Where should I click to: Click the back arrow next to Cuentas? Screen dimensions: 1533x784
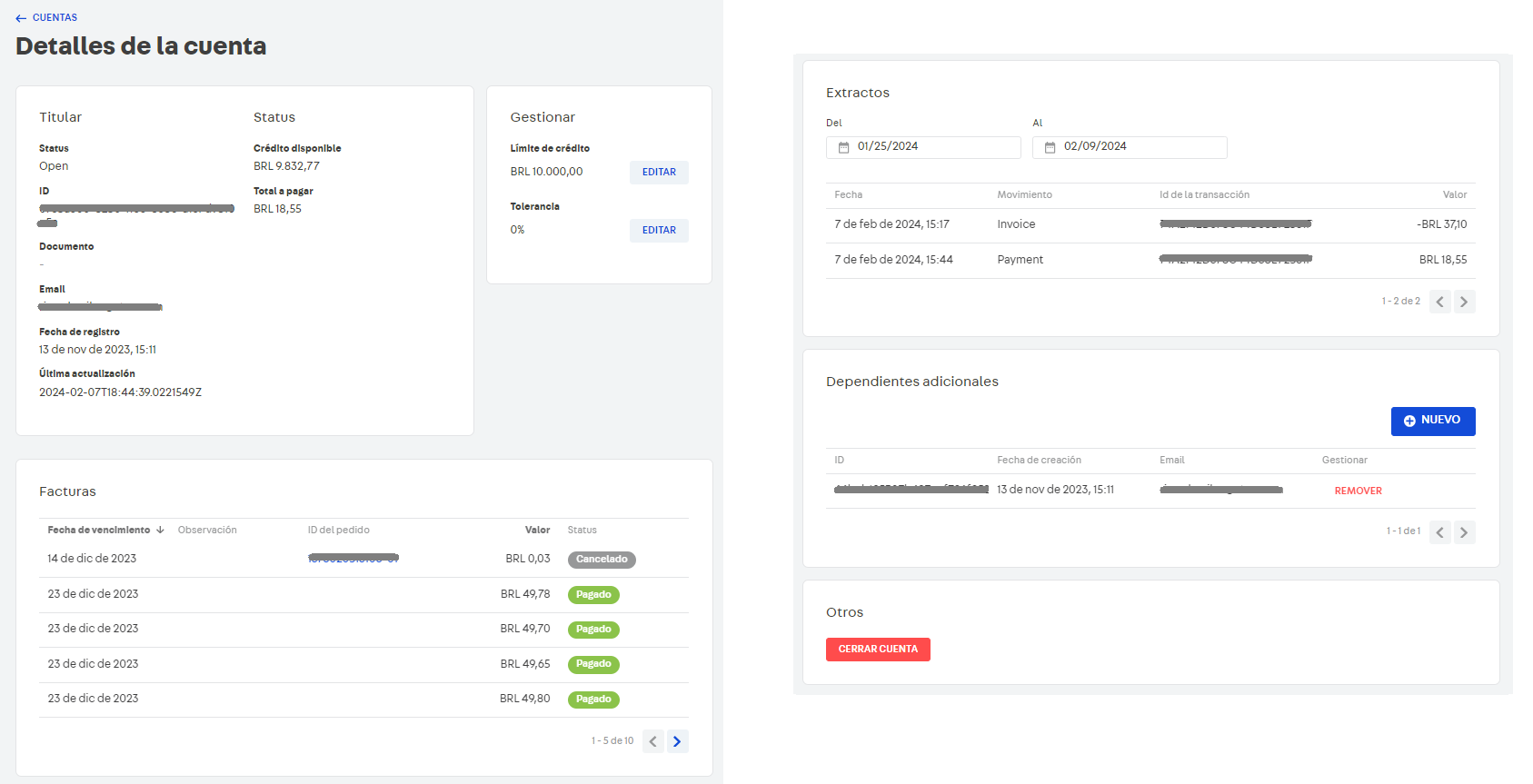(21, 18)
